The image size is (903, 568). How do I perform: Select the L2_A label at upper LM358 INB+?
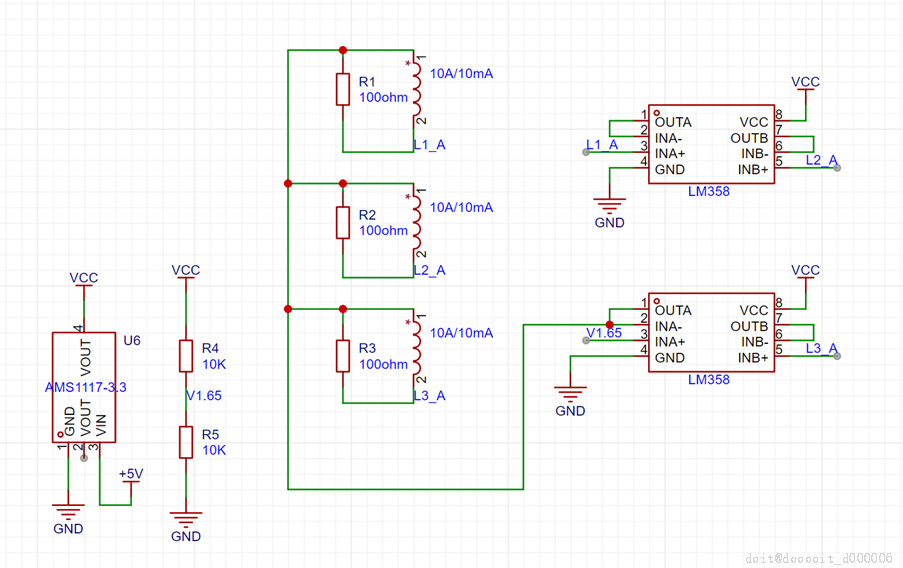822,160
